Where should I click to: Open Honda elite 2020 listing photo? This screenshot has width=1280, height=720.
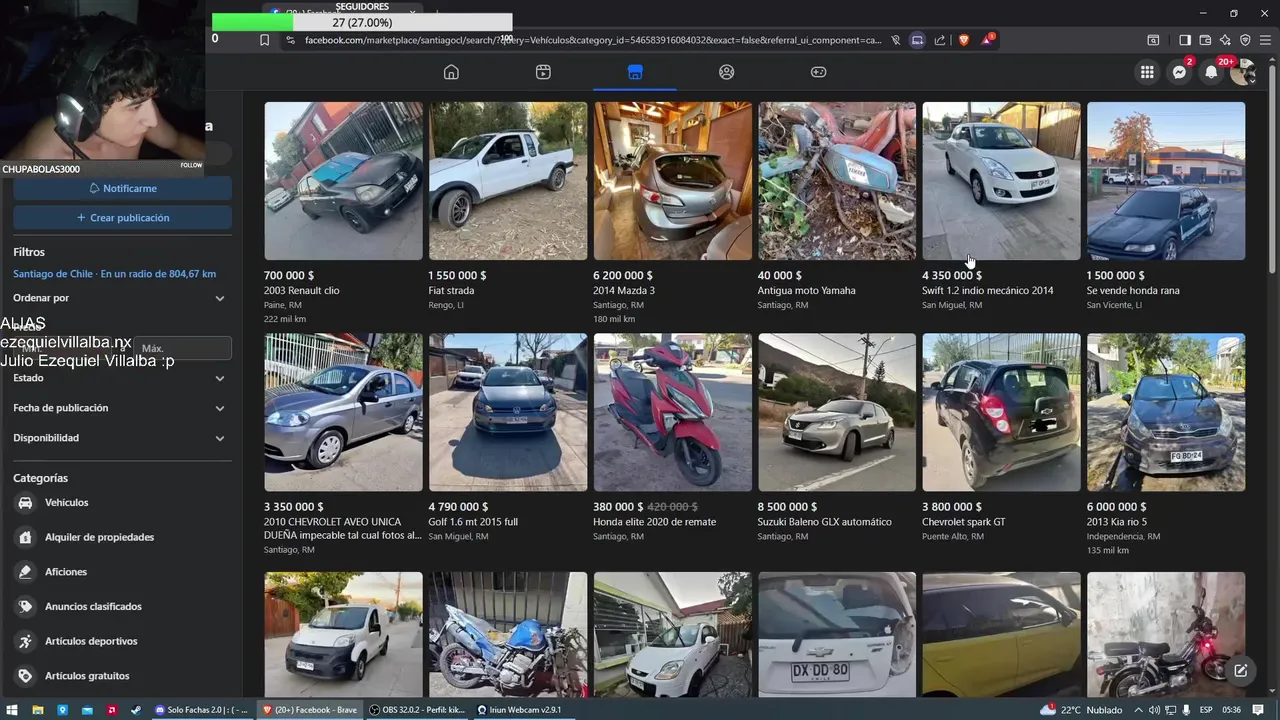(x=672, y=412)
